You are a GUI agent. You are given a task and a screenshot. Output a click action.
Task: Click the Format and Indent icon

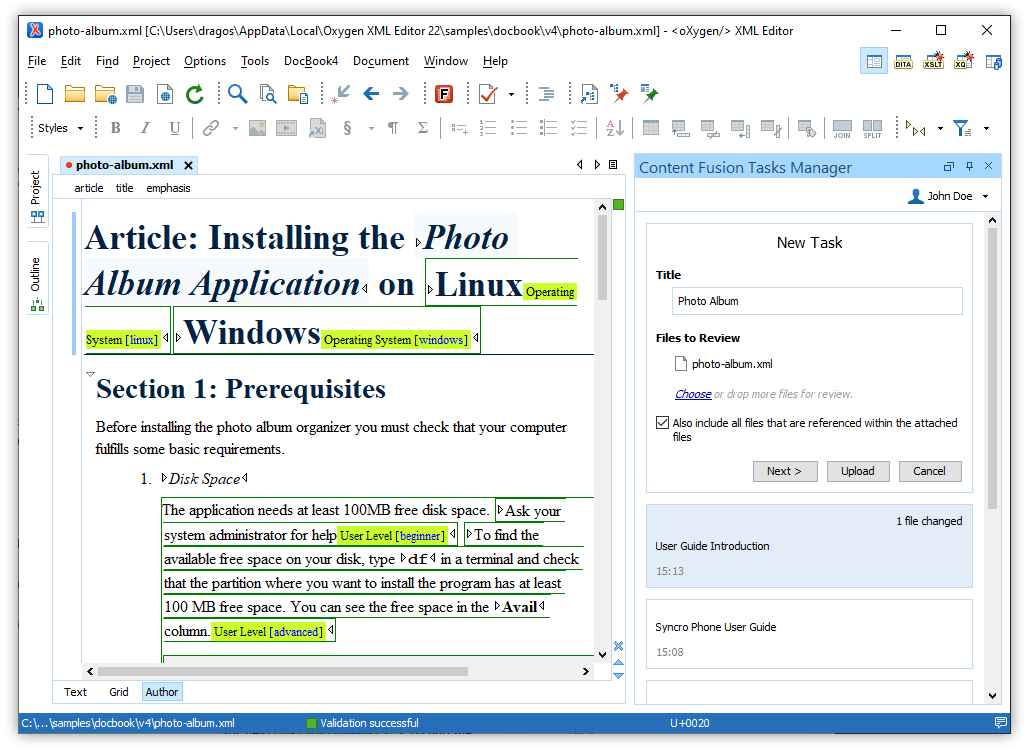pos(546,94)
